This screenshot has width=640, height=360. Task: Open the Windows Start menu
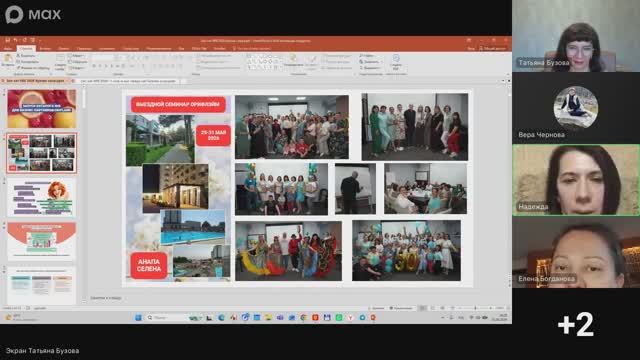[x=138, y=318]
